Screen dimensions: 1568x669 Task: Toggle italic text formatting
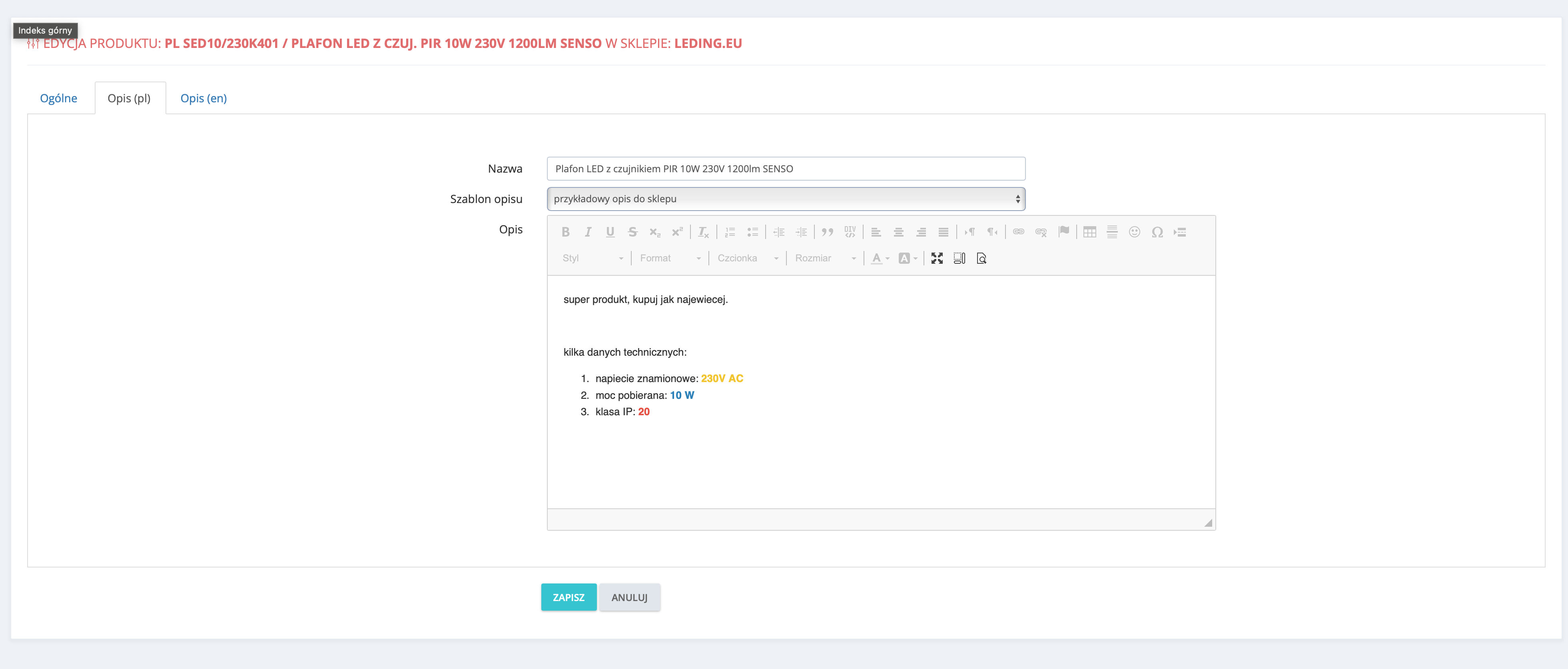point(588,232)
